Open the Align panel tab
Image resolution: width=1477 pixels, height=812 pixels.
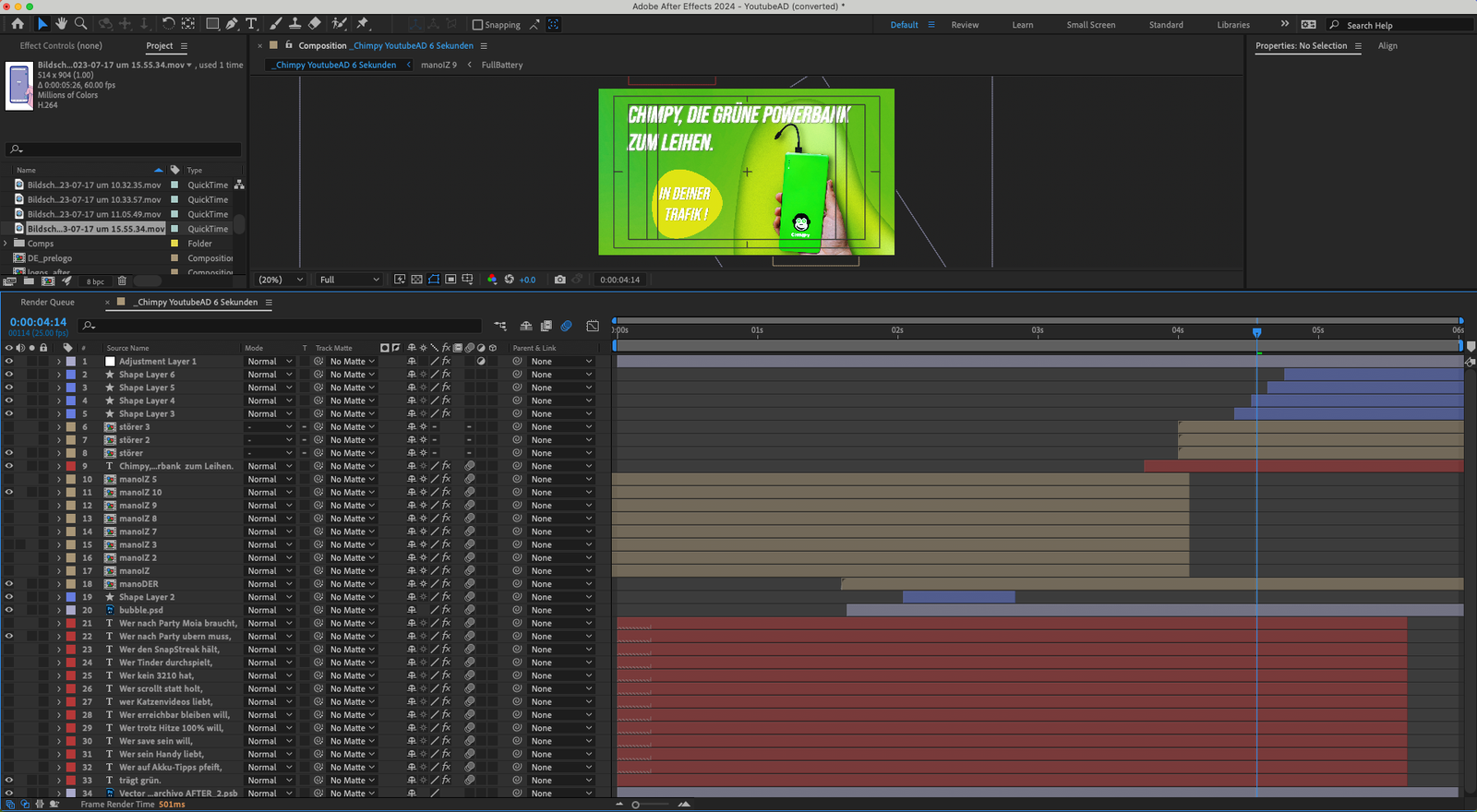[1387, 45]
